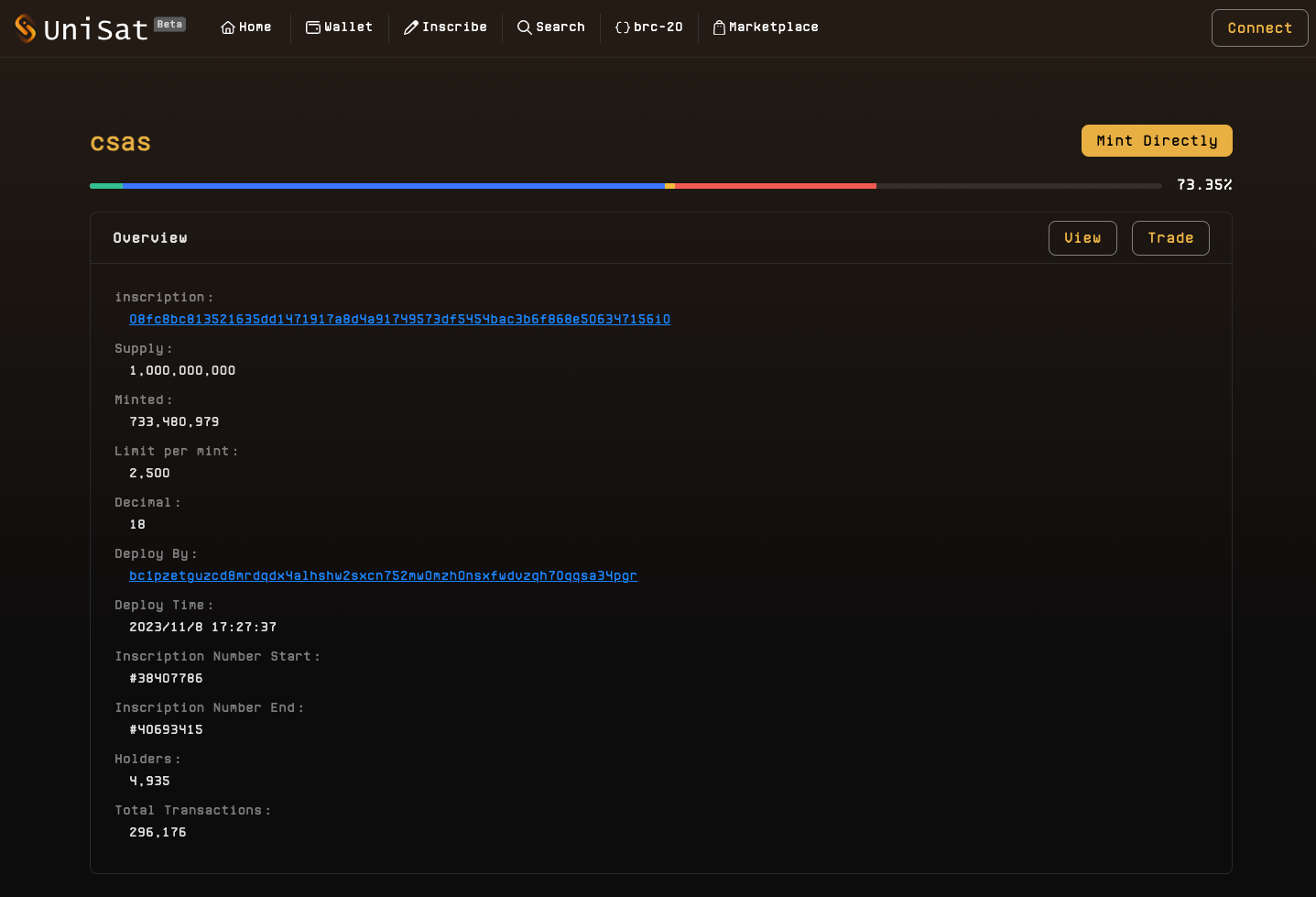The height and width of the screenshot is (897, 1316).
Task: Open the Deploy By address link
Action: 383,576
